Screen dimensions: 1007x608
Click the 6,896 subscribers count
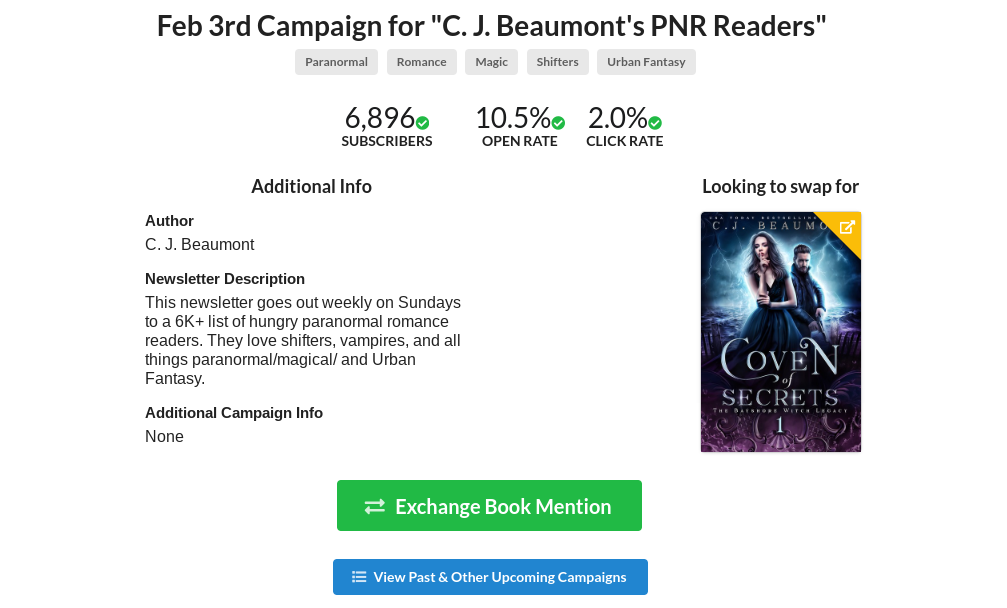380,118
